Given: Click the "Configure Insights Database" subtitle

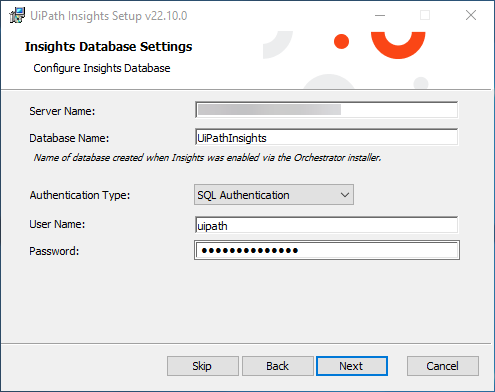Looking at the screenshot, I should tap(102, 68).
